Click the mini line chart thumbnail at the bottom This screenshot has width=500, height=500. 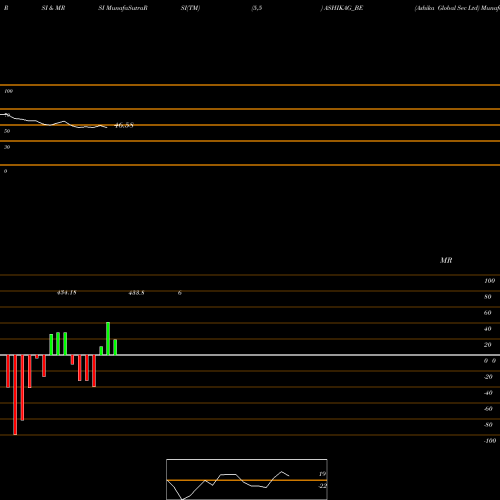[x=247, y=479]
